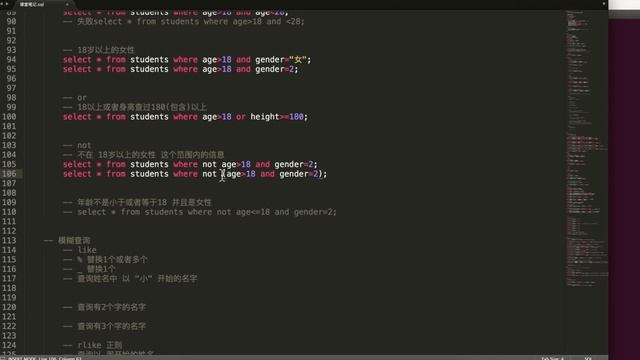Viewport: 640px width, 360px height.
Task: Open SQL syntax selector in status bar
Action: 588,358
